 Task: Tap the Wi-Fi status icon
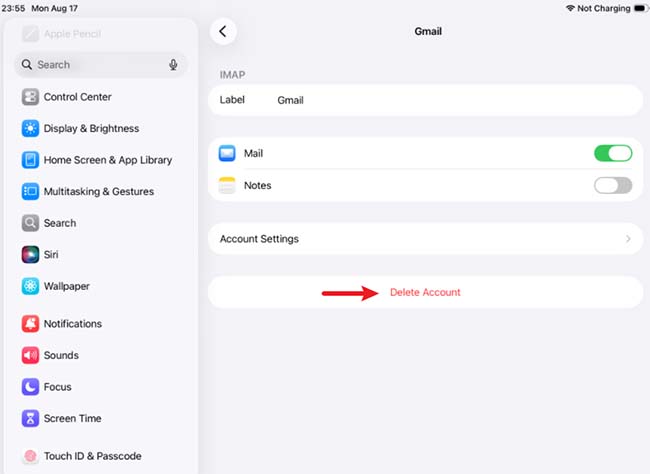[570, 8]
